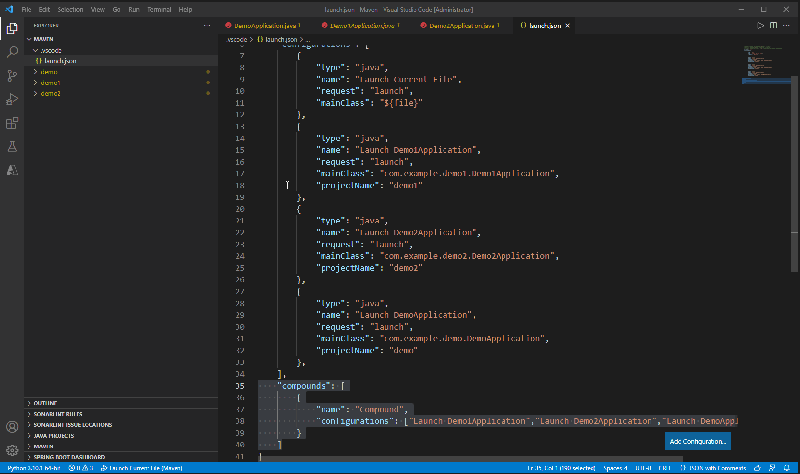This screenshot has width=800, height=474.
Task: Click the editor vertical scrollbar
Action: tap(794, 173)
